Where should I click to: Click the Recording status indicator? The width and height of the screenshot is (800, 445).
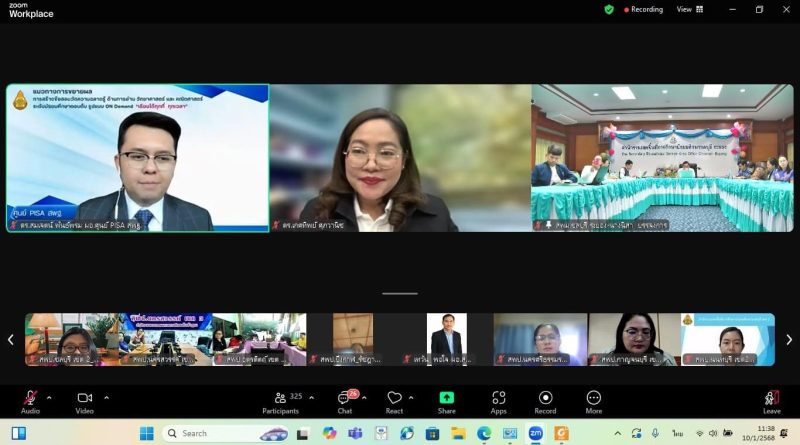pyautogui.click(x=644, y=9)
